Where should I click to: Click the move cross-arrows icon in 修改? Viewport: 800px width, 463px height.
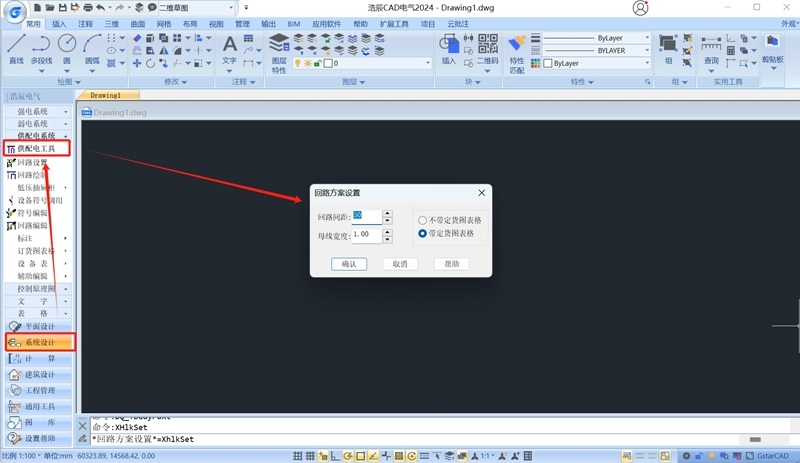click(x=137, y=63)
